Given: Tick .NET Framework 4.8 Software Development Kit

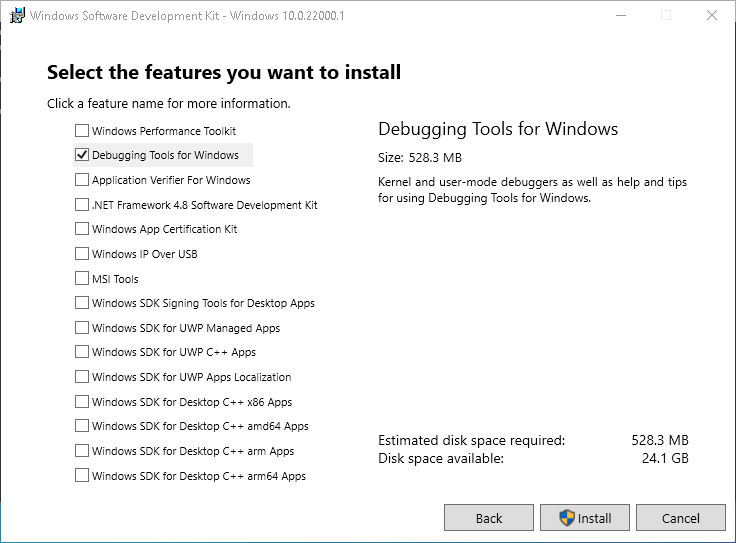Looking at the screenshot, I should pyautogui.click(x=82, y=205).
